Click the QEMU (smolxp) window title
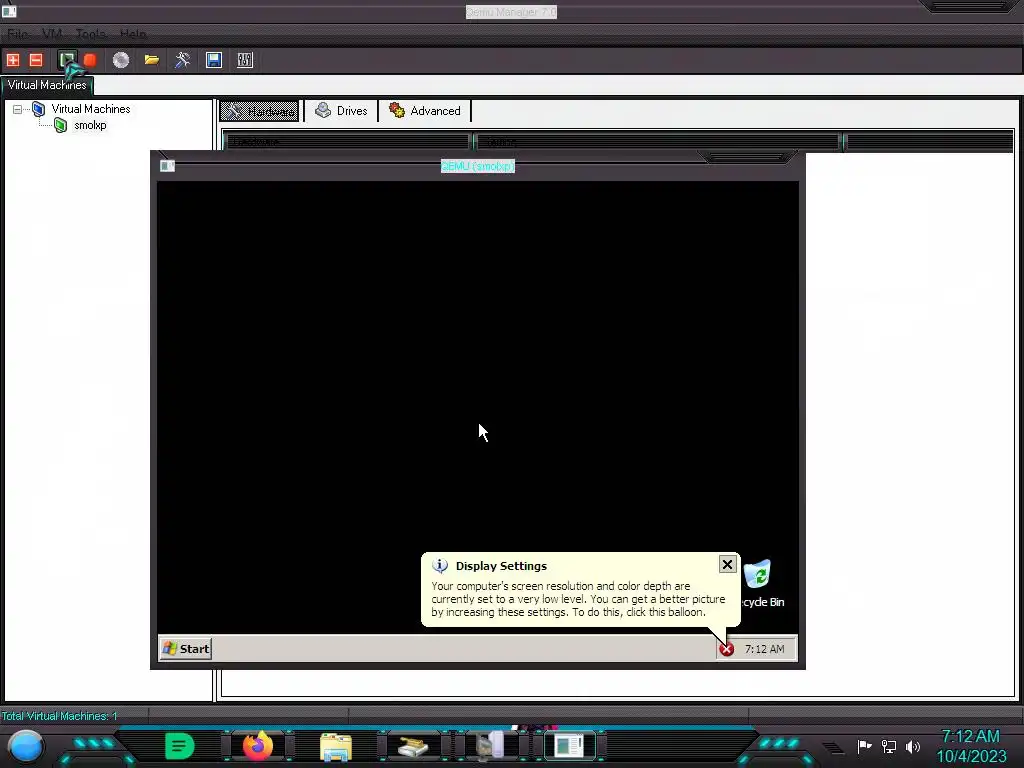The image size is (1024, 768). point(478,166)
